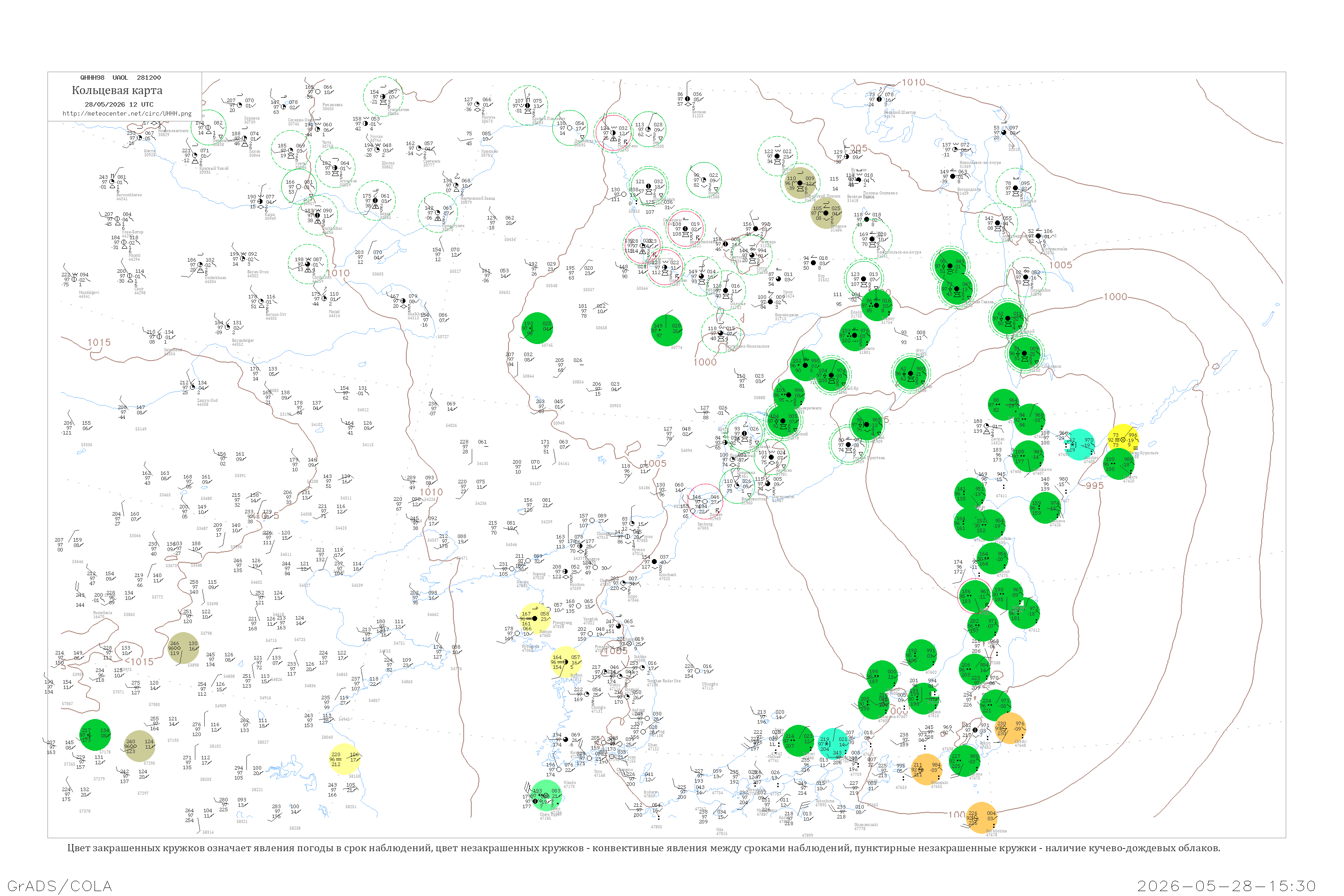The width and height of the screenshot is (1344, 896).
Task: Click the legend caption starting "Цвет закрашенных кружков"
Action: [x=643, y=848]
